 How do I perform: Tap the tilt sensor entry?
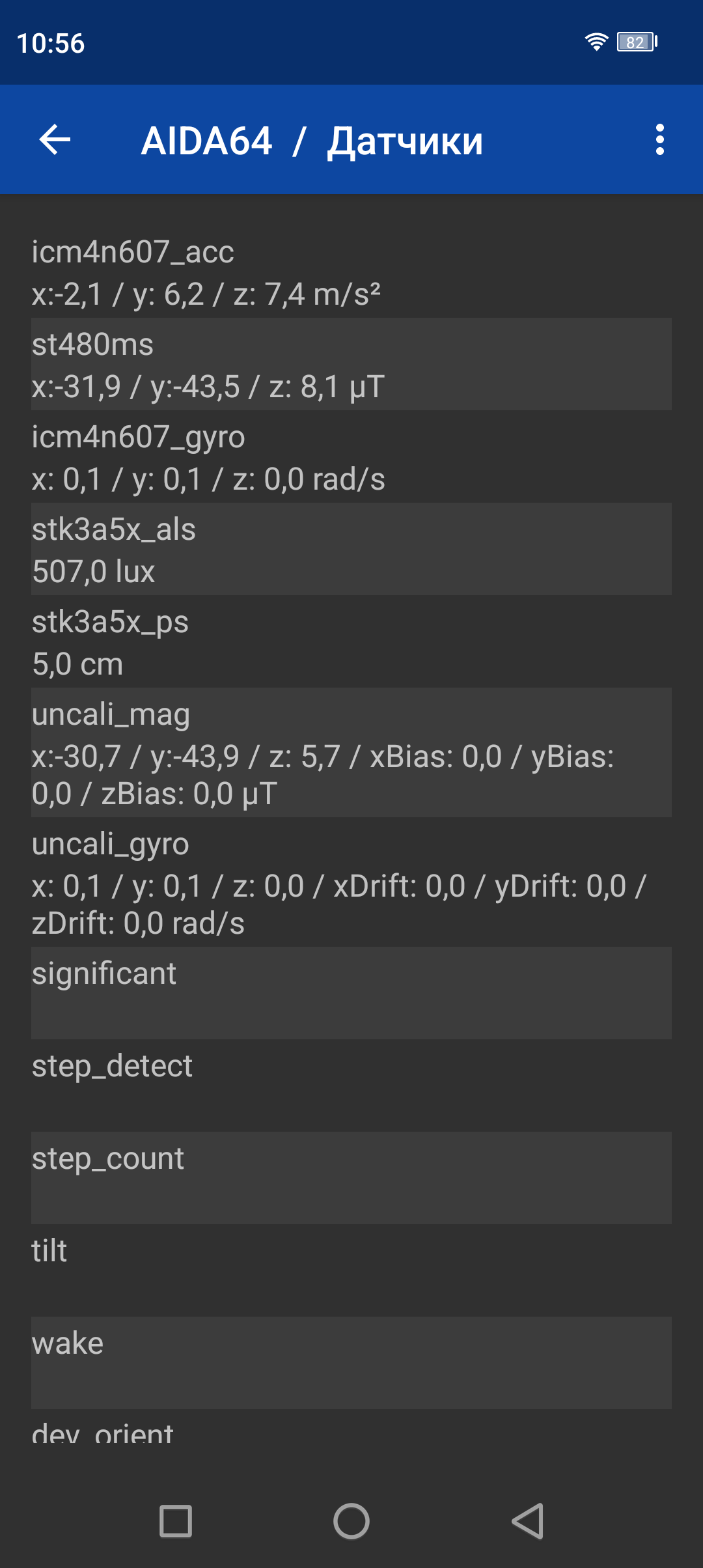[351, 1270]
